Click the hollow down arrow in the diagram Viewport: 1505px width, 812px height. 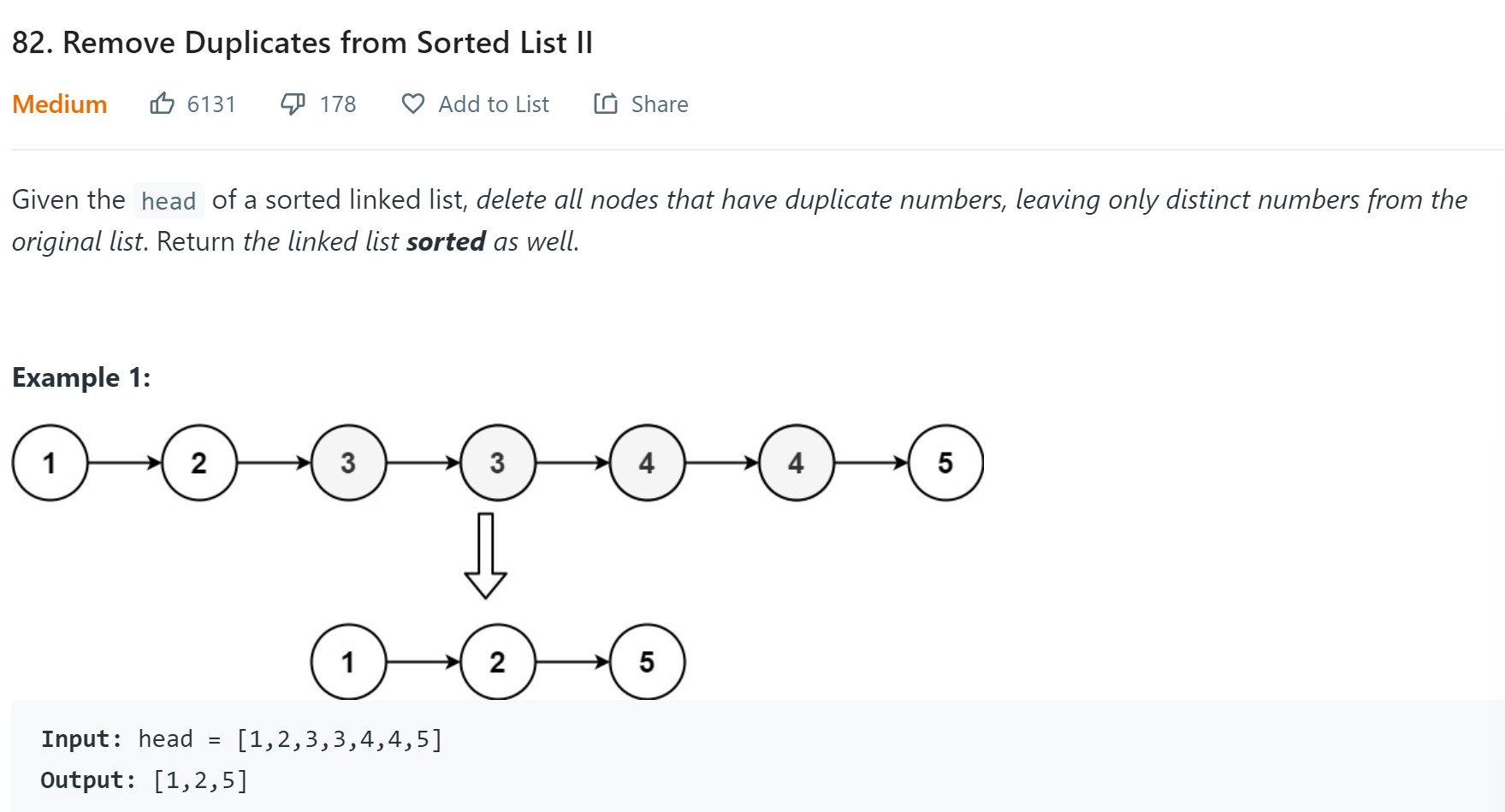485,555
